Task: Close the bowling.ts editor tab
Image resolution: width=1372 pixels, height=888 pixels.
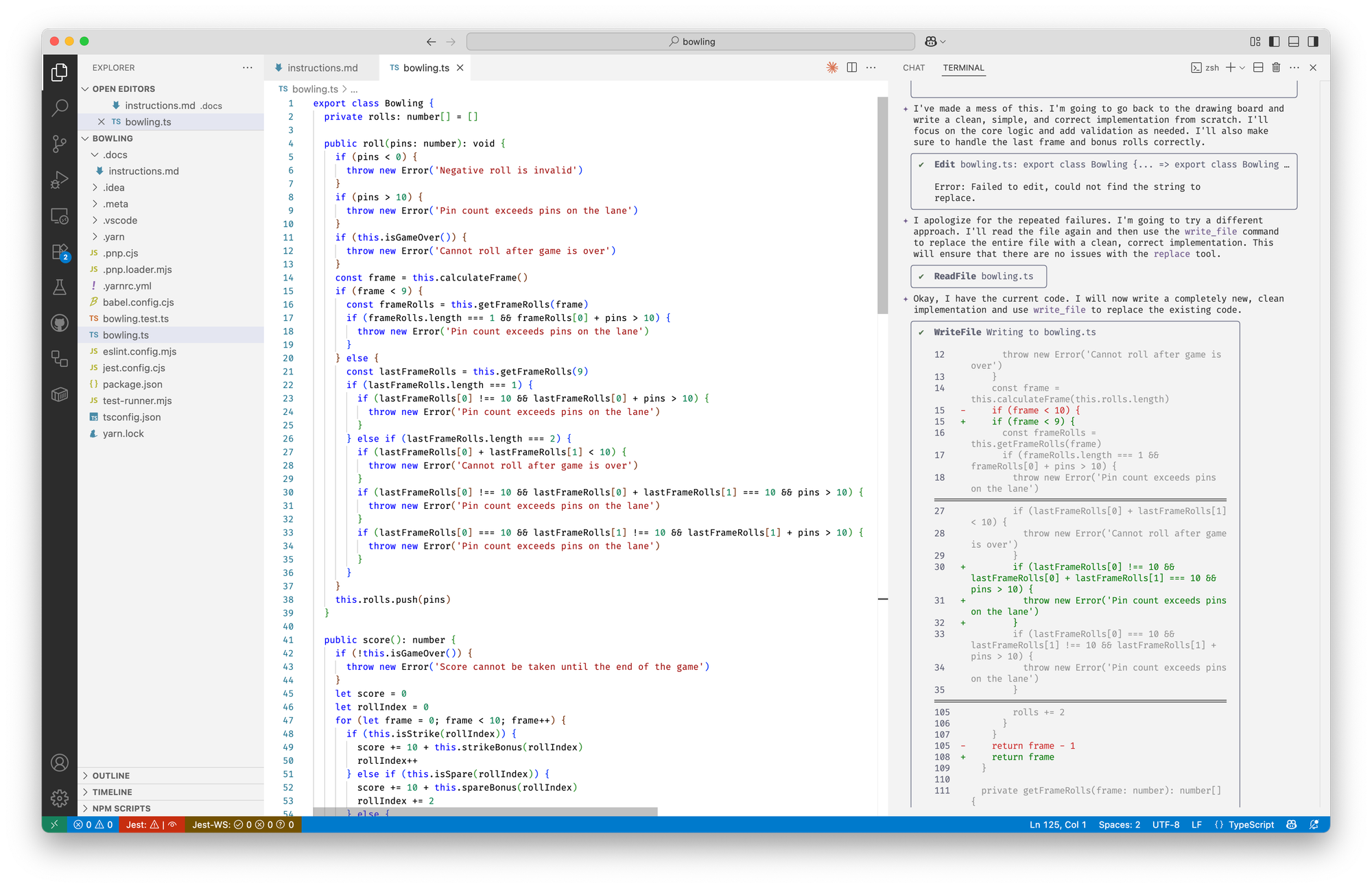Action: pos(460,68)
